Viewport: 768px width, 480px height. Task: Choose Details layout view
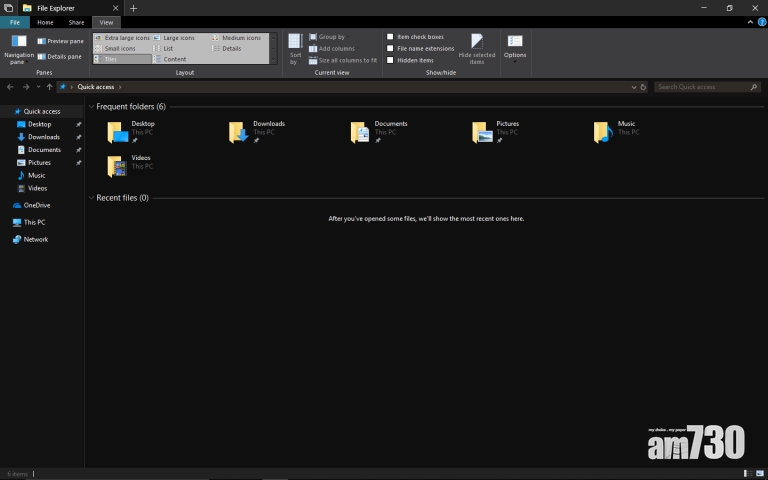click(x=231, y=48)
